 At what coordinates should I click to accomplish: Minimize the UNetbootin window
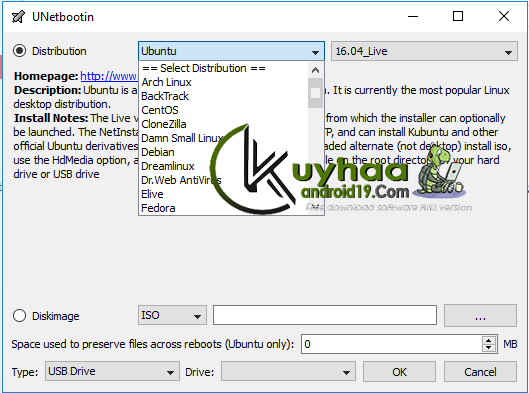(x=413, y=16)
